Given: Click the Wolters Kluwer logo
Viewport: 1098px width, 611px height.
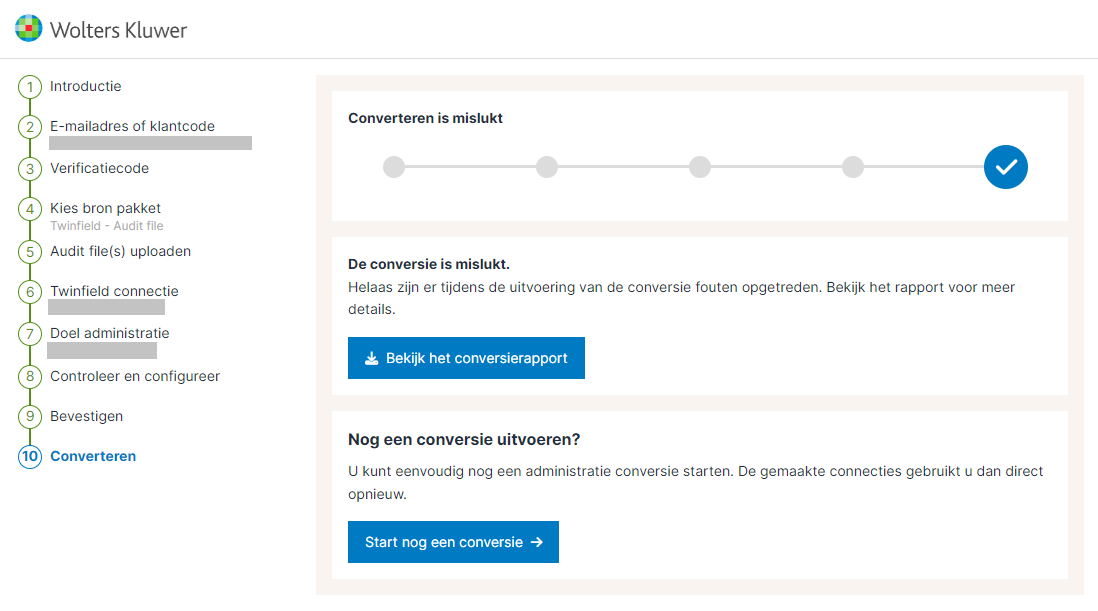Looking at the screenshot, I should [101, 29].
